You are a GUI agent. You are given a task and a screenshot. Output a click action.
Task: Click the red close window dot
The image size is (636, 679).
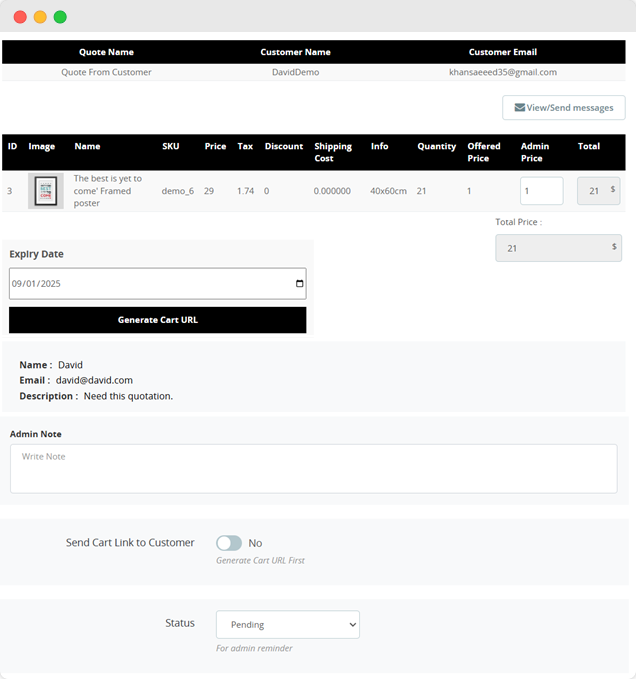(20, 17)
